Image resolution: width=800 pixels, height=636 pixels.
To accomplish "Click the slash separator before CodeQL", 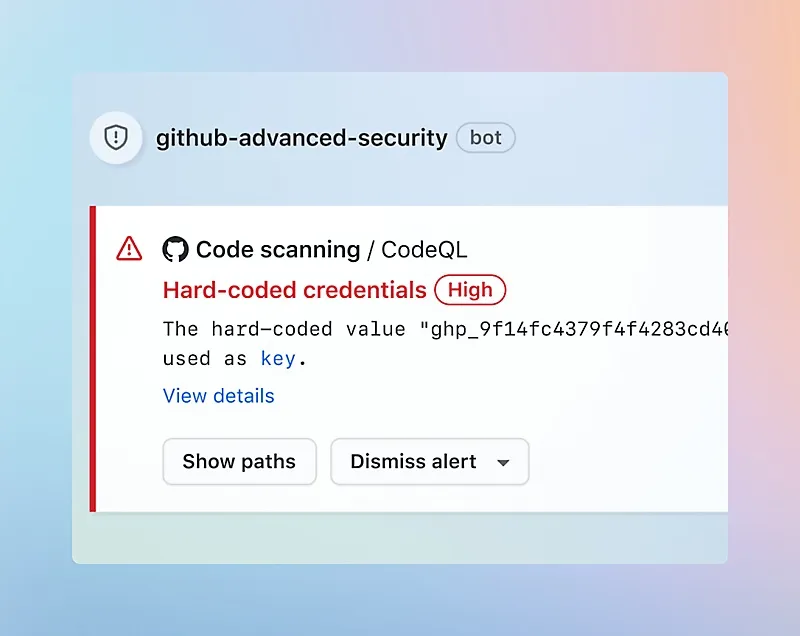I will tap(371, 249).
